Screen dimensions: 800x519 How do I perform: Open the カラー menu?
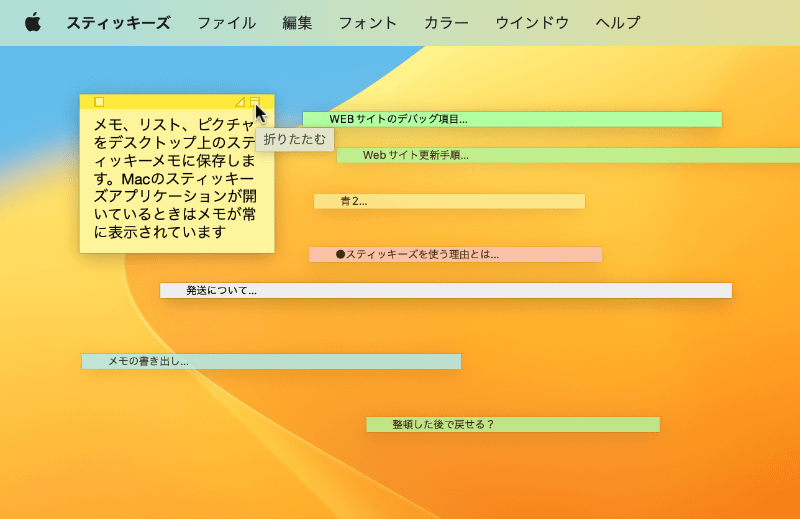[446, 23]
